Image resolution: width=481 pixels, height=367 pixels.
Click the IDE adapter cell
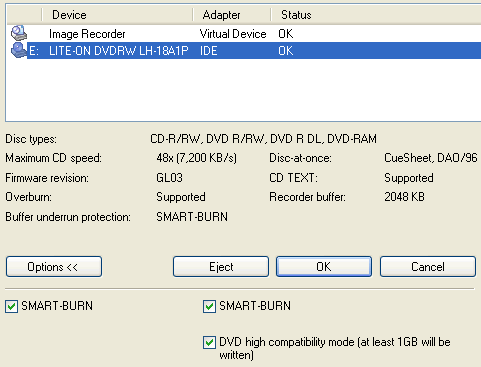[x=209, y=51]
